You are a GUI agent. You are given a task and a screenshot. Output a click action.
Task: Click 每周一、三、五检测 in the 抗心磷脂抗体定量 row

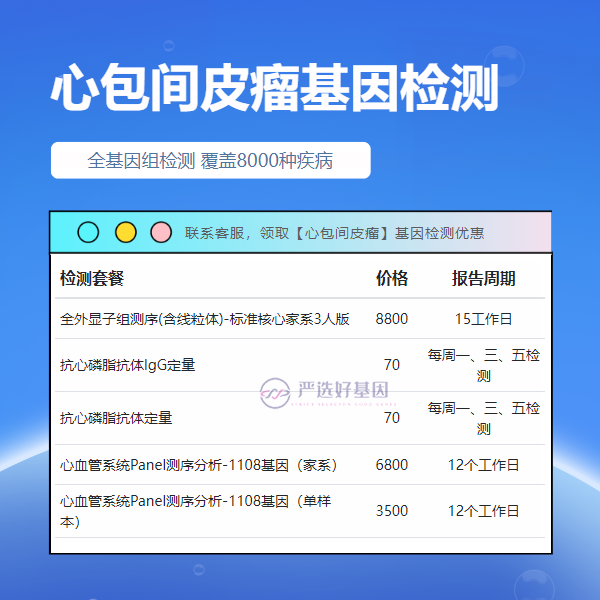pos(484,418)
